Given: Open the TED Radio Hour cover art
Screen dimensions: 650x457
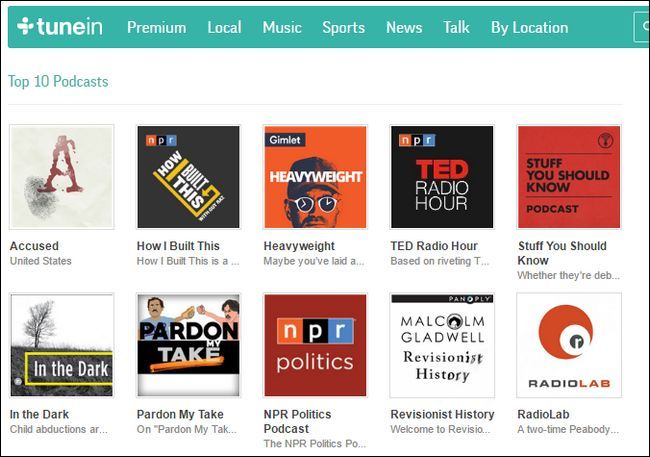Looking at the screenshot, I should click(x=442, y=177).
